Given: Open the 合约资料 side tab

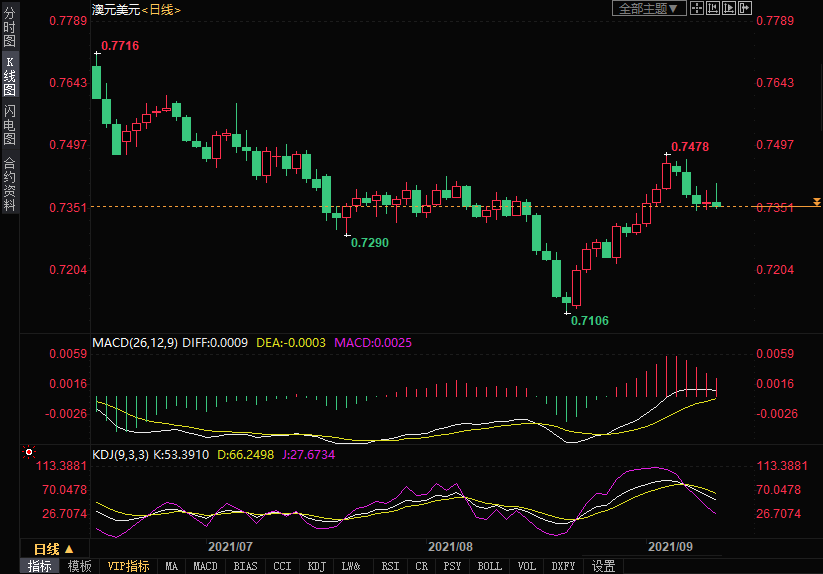Looking at the screenshot, I should (x=9, y=184).
